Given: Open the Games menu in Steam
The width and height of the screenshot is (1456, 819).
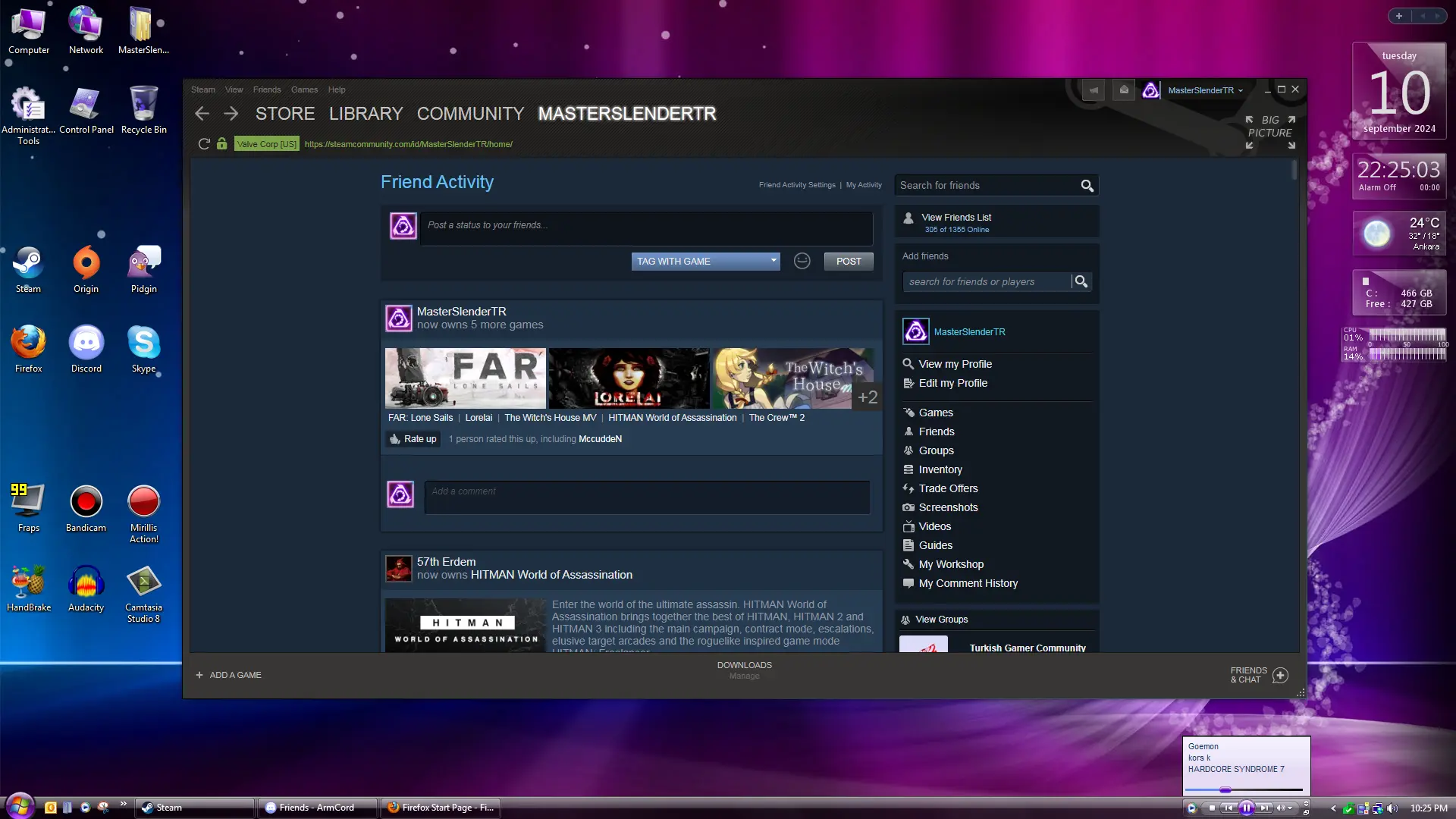Looking at the screenshot, I should (x=304, y=90).
